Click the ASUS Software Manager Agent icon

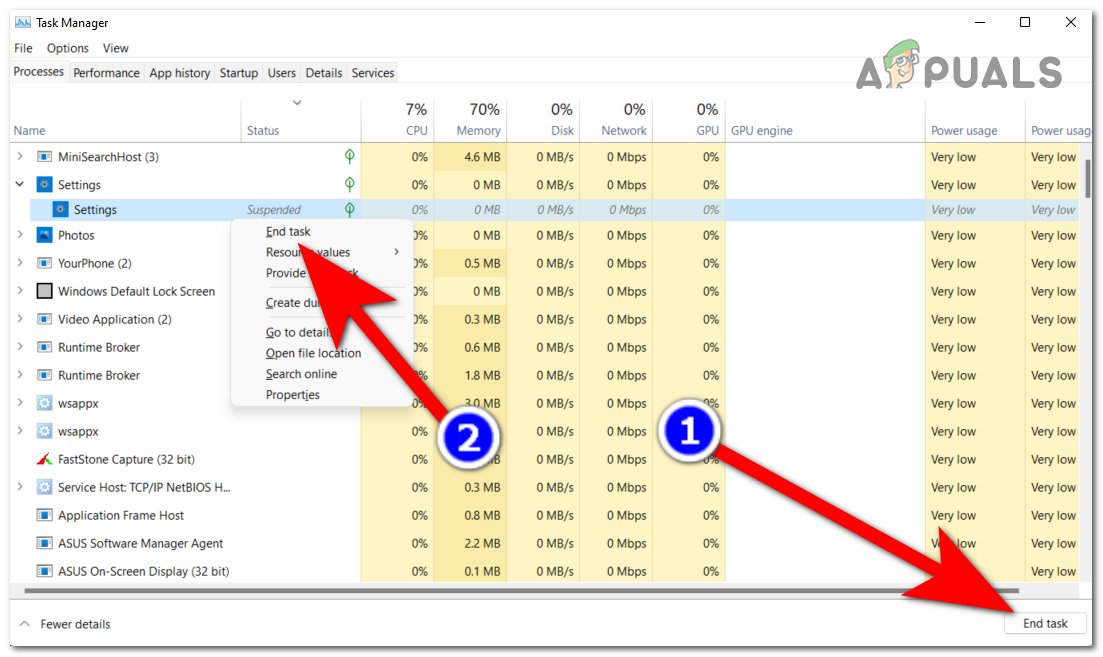(x=44, y=544)
